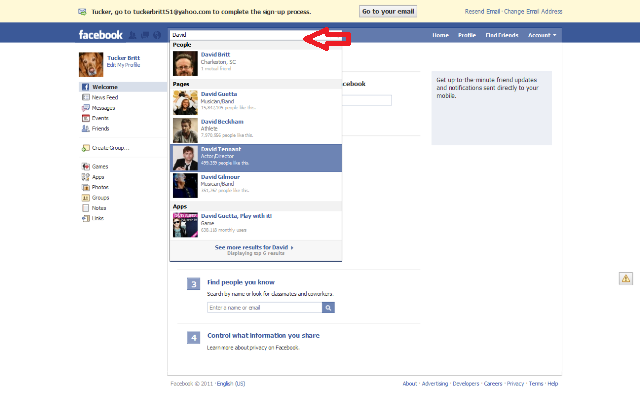Click the magnifier search button for find people
This screenshot has height=405, width=640.
click(328, 307)
